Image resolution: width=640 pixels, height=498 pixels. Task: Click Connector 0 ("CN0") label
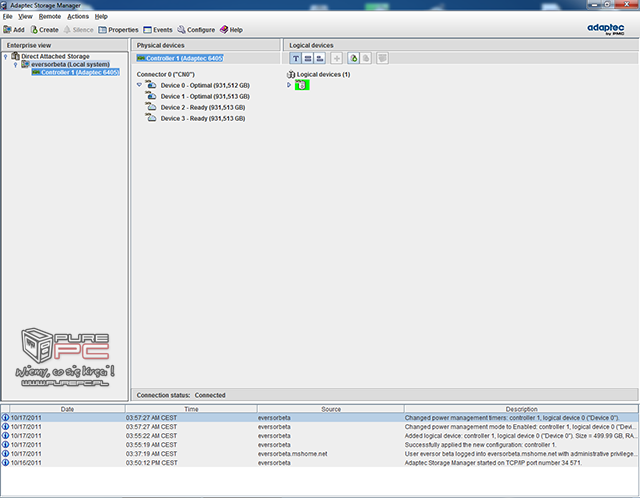pyautogui.click(x=166, y=74)
